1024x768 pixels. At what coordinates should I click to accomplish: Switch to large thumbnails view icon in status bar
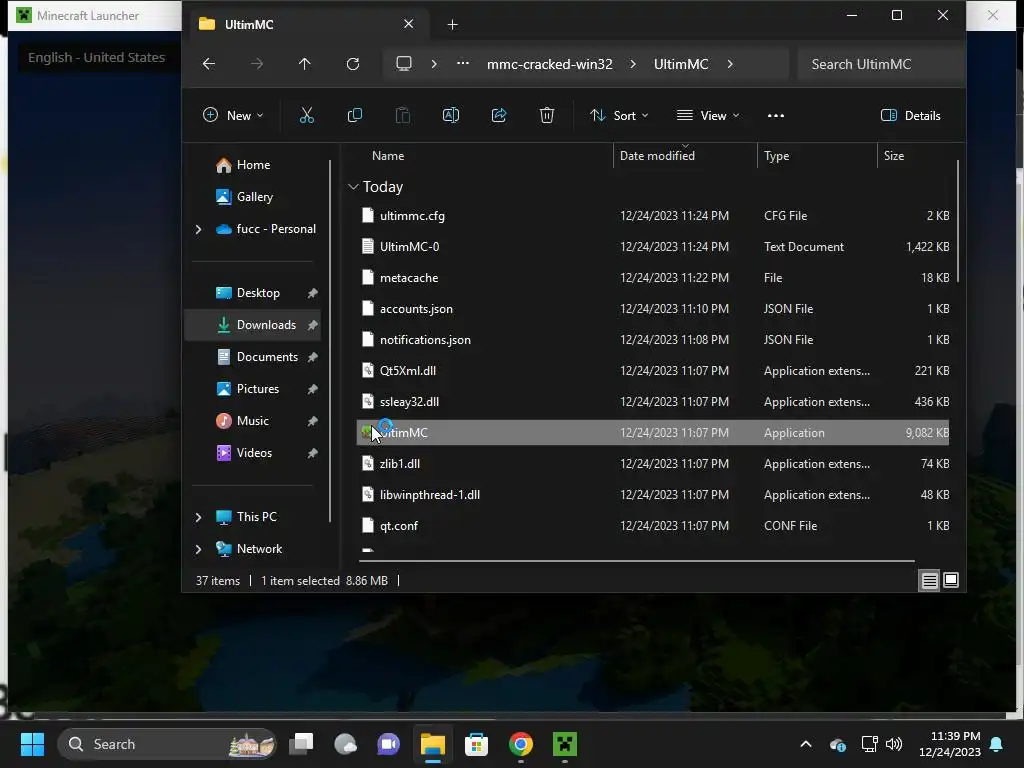[x=951, y=581]
